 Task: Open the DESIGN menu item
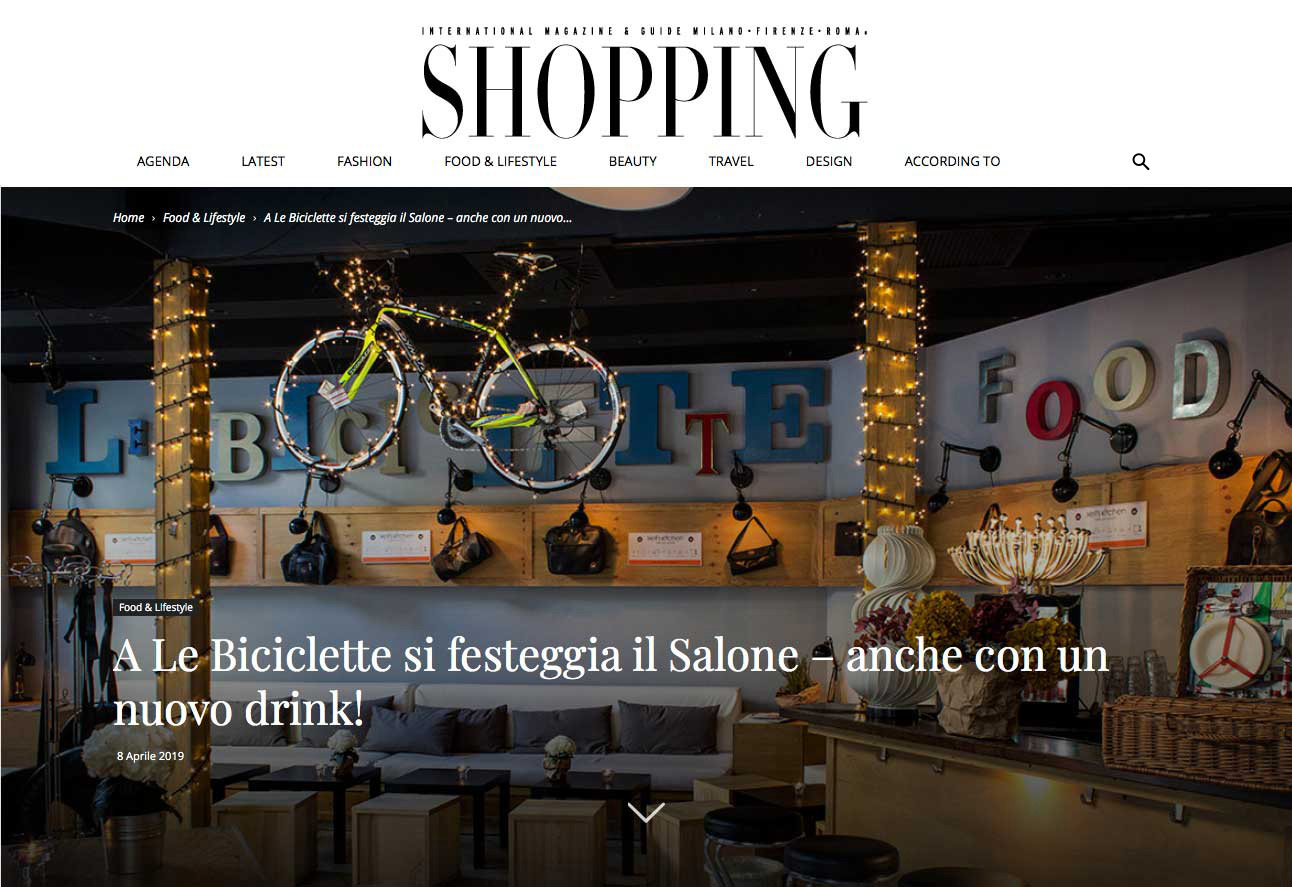[x=829, y=161]
